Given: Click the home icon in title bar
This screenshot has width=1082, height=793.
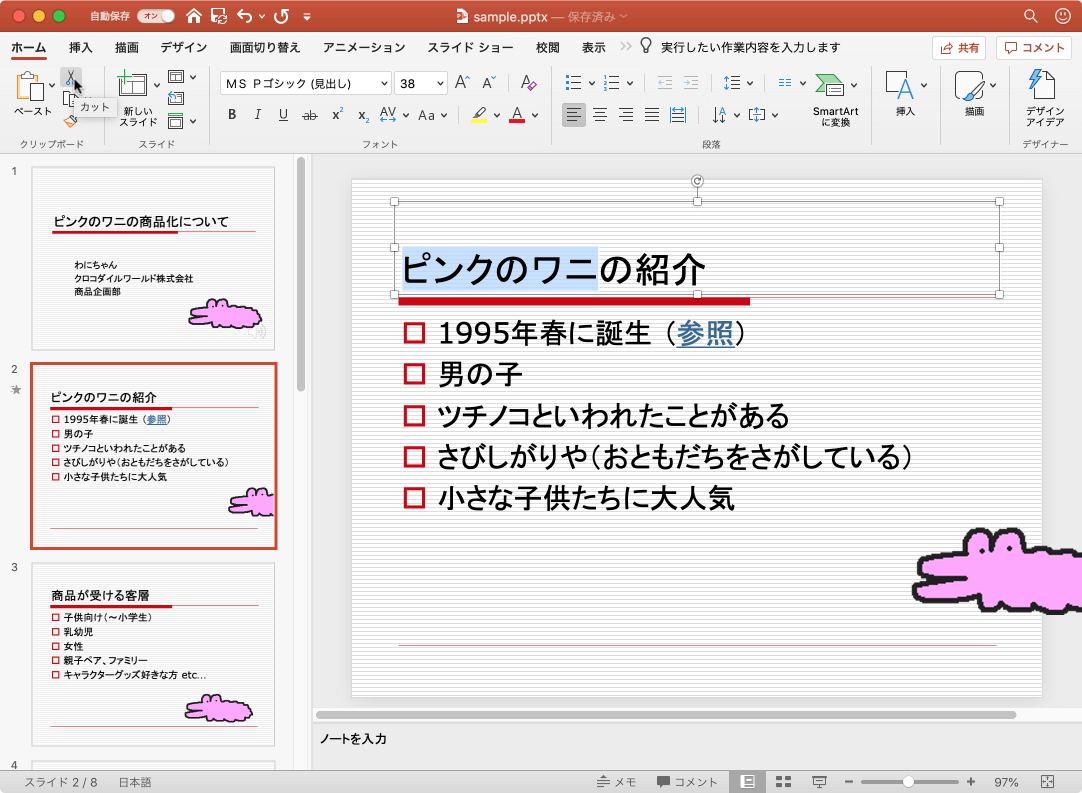Looking at the screenshot, I should (194, 16).
